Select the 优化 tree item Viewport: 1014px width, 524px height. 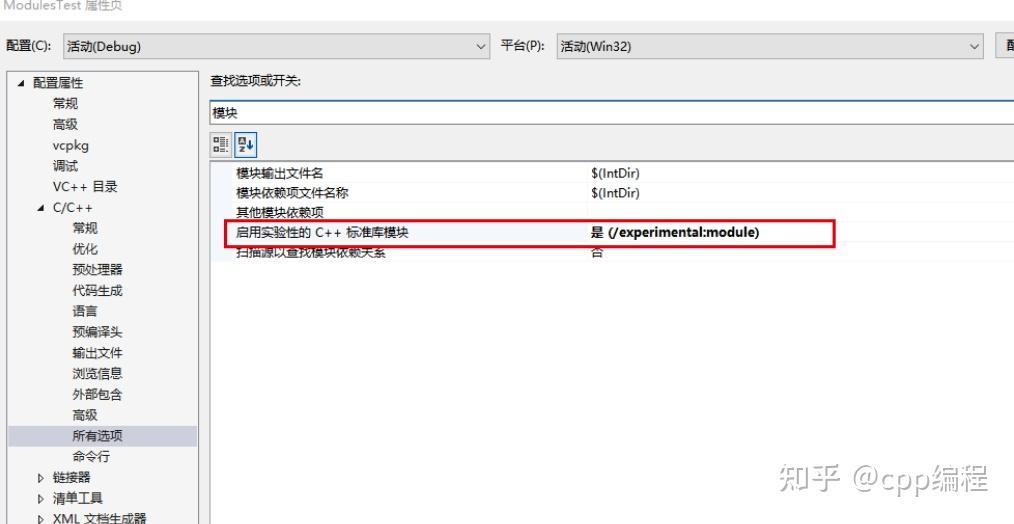(85, 248)
